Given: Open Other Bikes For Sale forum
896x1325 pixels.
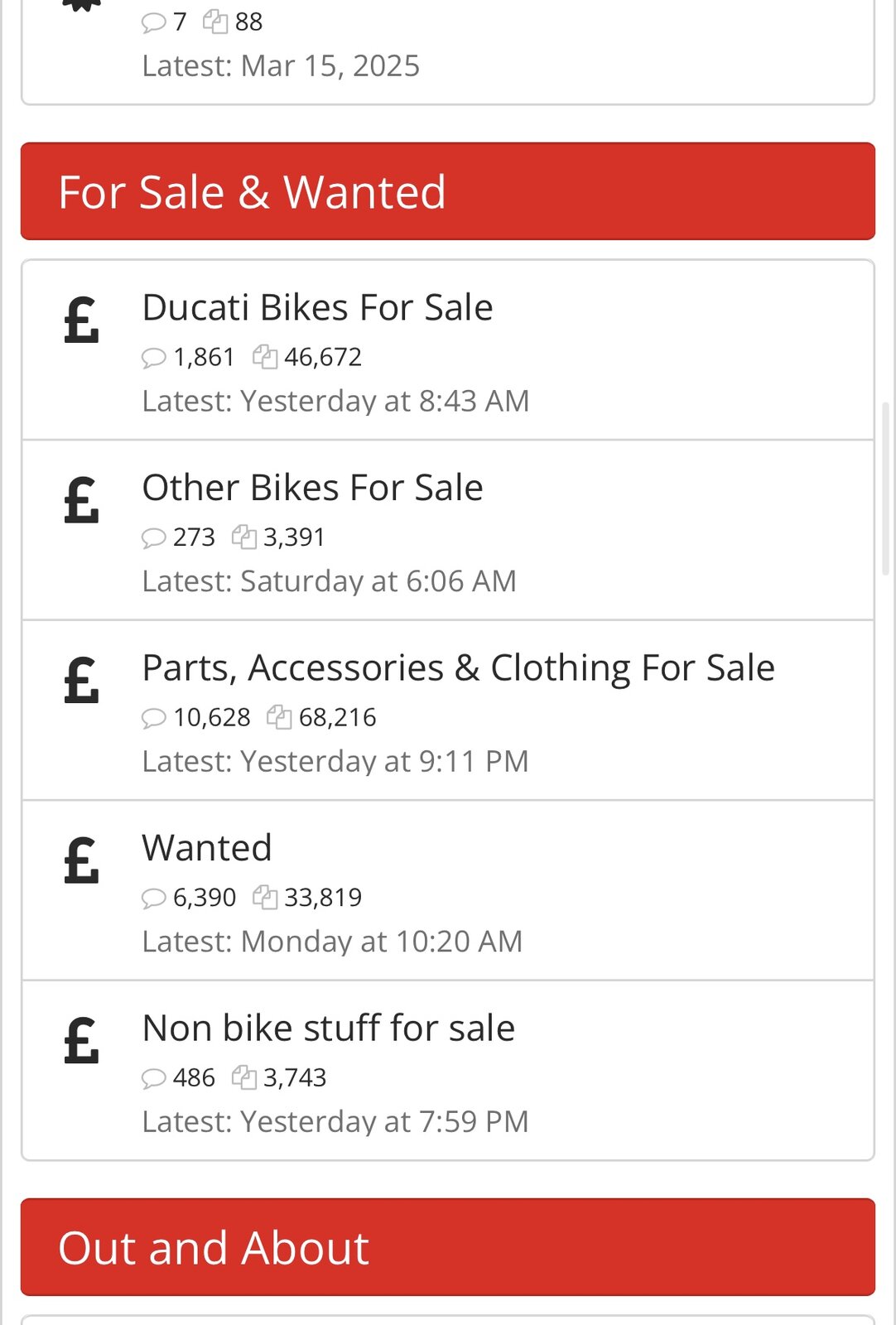Looking at the screenshot, I should click(312, 488).
